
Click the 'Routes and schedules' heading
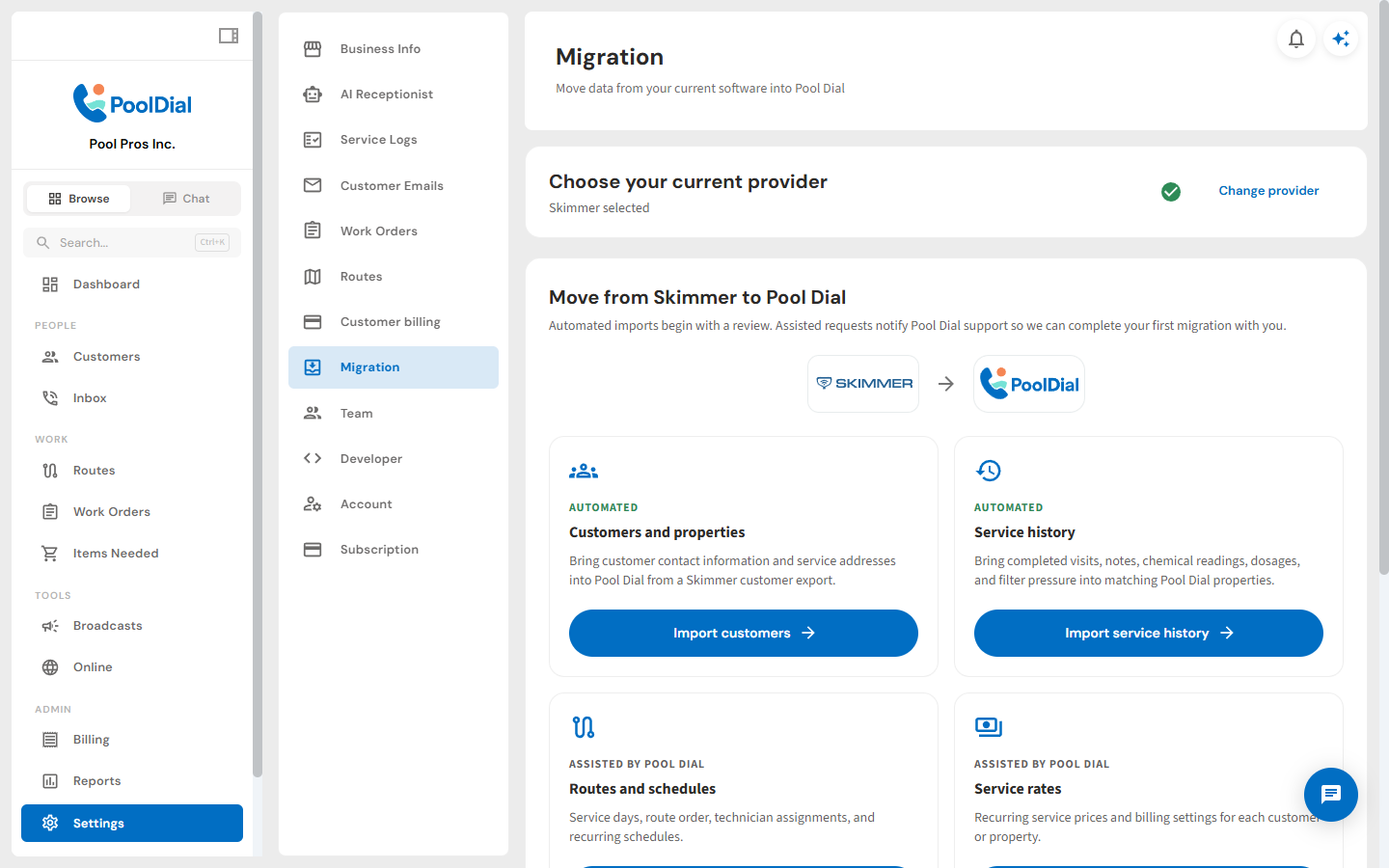click(x=642, y=789)
